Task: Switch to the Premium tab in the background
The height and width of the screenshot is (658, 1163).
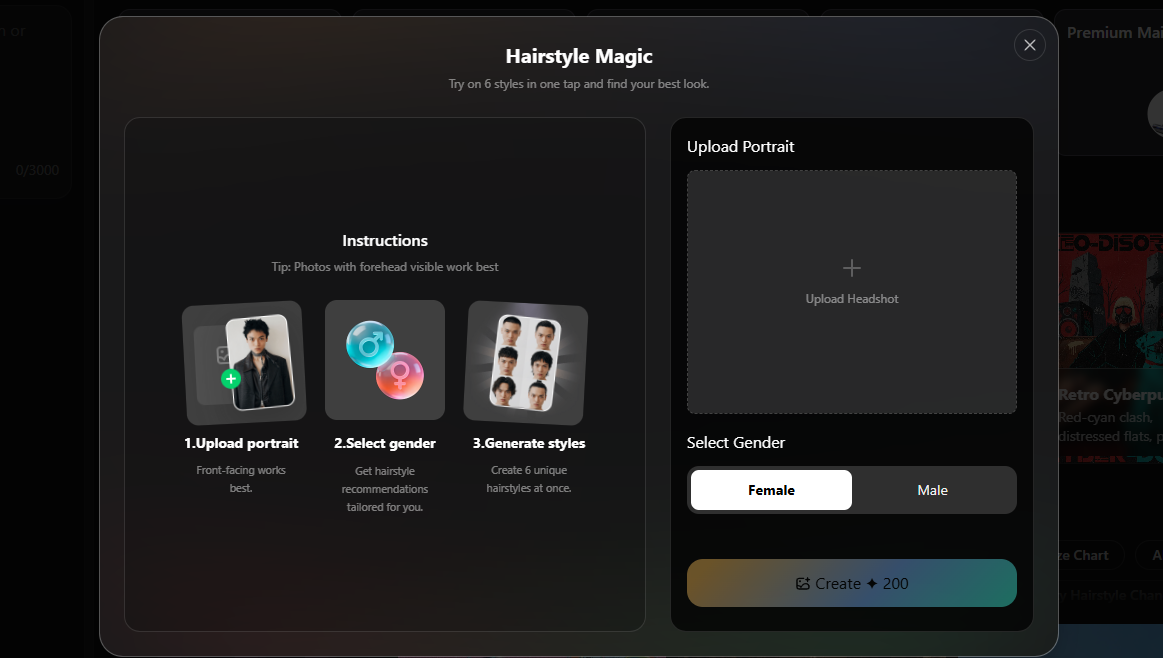Action: coord(1112,33)
